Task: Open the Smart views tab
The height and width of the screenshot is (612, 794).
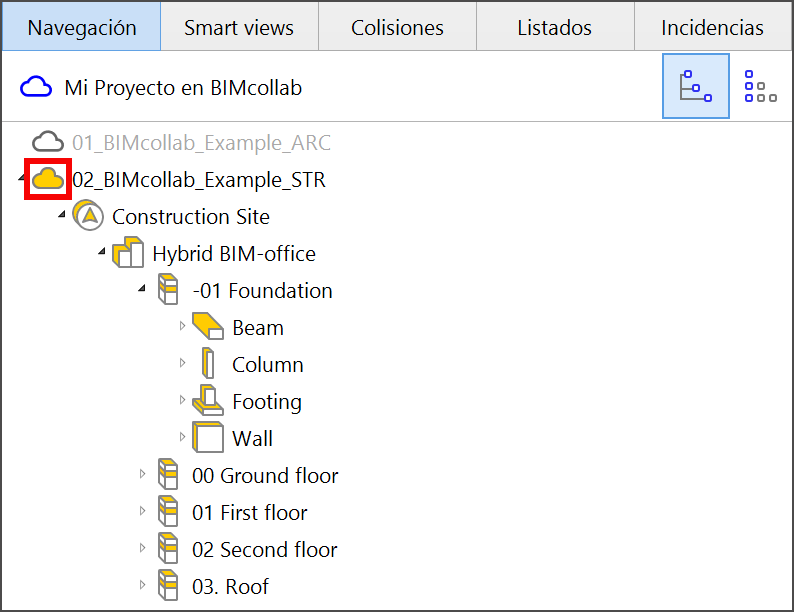Action: pyautogui.click(x=239, y=27)
